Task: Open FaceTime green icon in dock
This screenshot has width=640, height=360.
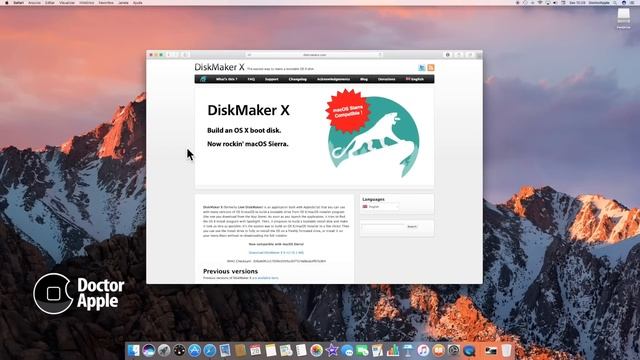Action: click(x=362, y=350)
